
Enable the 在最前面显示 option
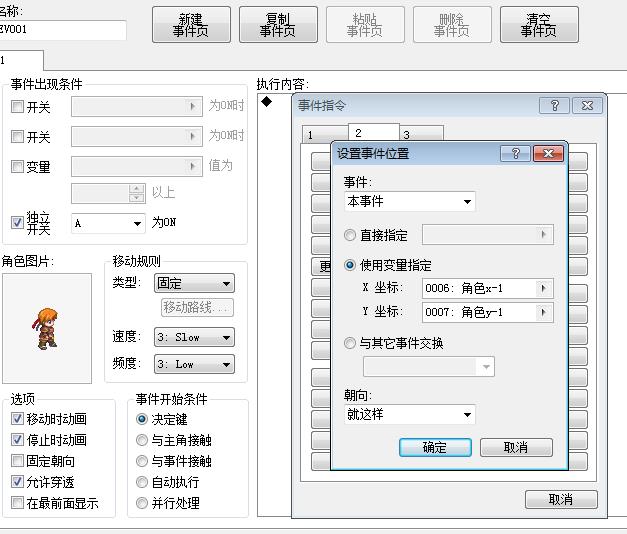(x=17, y=502)
